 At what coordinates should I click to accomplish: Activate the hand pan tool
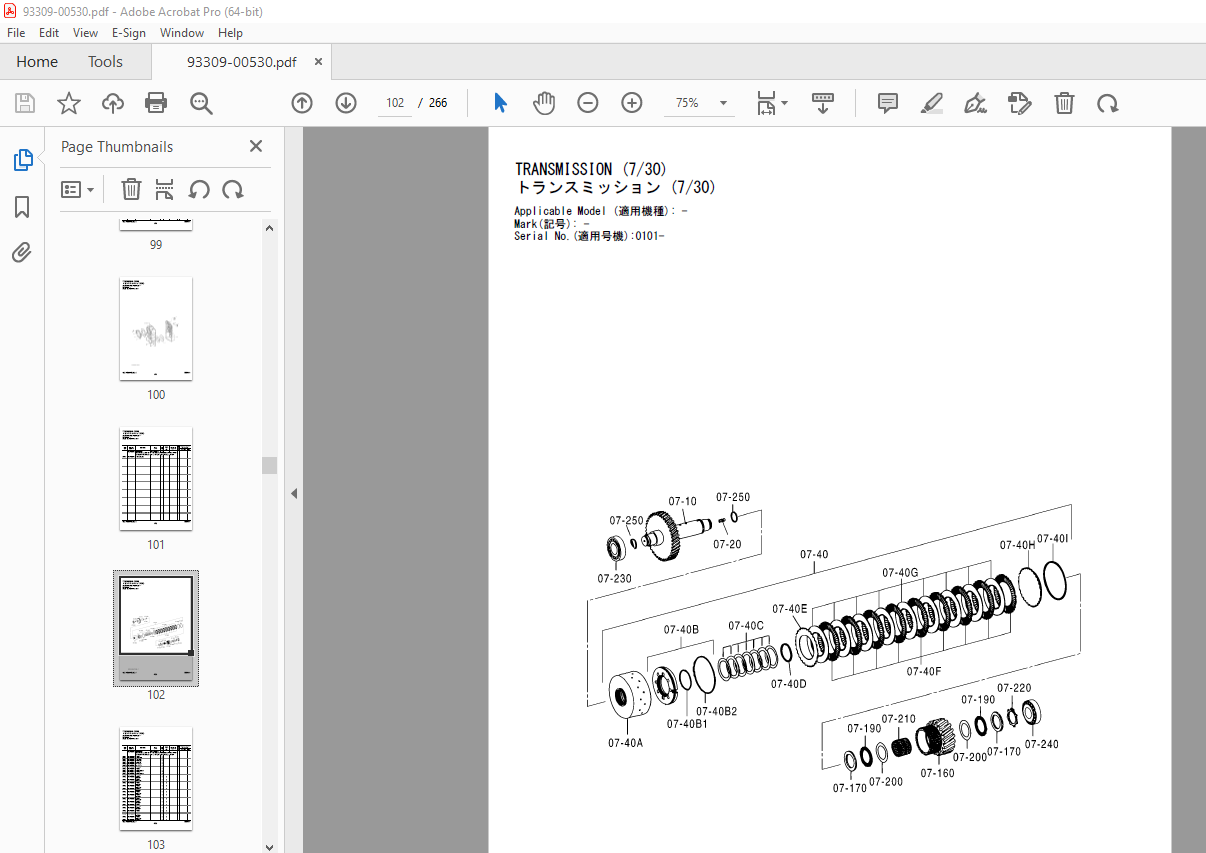(544, 103)
